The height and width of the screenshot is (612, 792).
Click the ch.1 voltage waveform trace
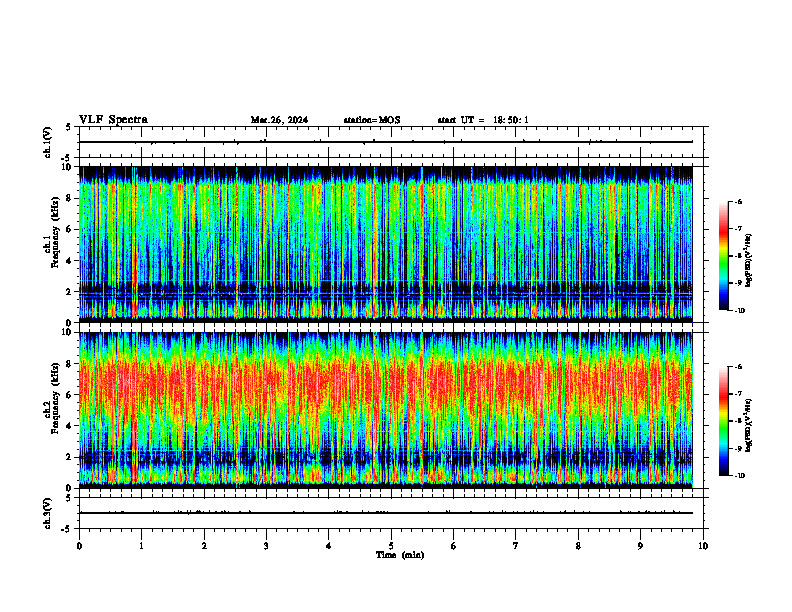click(386, 142)
